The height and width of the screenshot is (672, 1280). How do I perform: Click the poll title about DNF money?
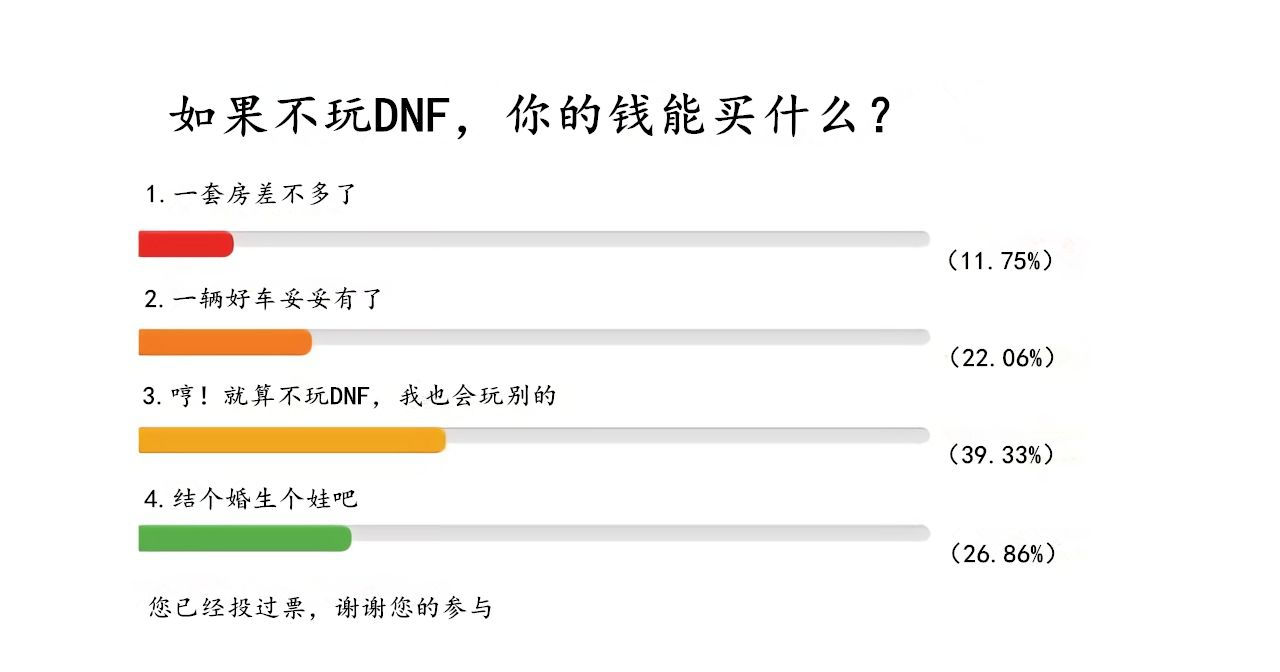point(531,116)
